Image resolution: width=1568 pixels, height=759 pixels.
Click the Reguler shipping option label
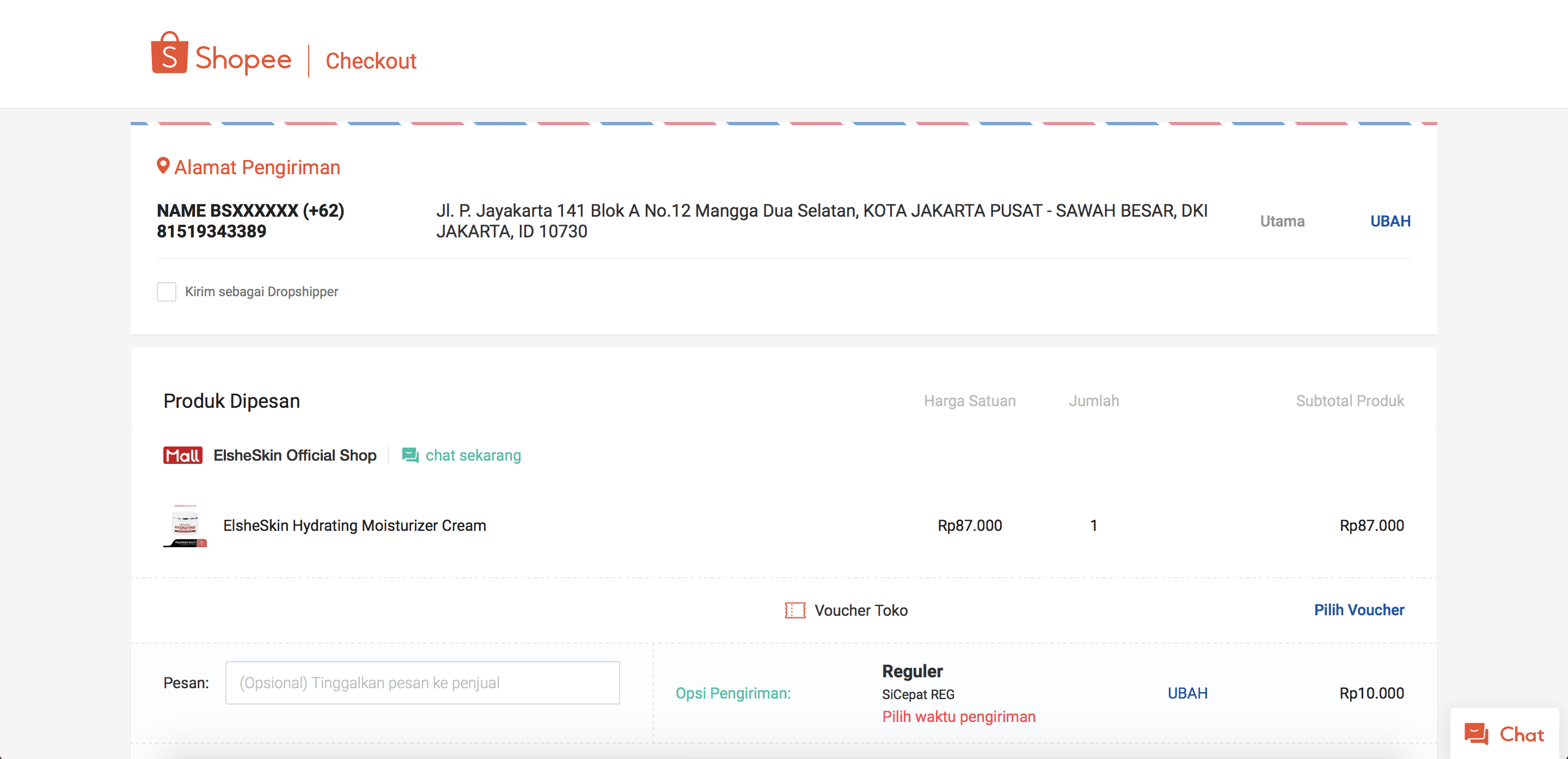tap(912, 671)
